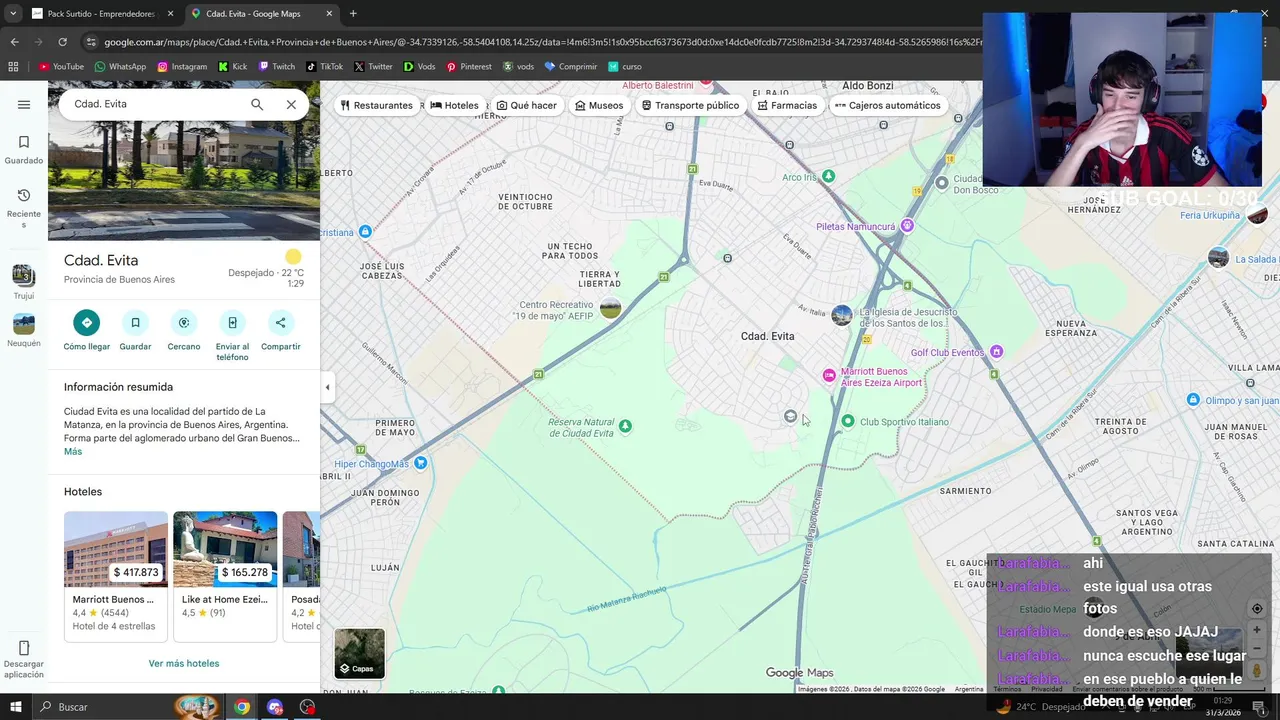
Task: Open the Pinterest bookmark
Action: point(469,67)
